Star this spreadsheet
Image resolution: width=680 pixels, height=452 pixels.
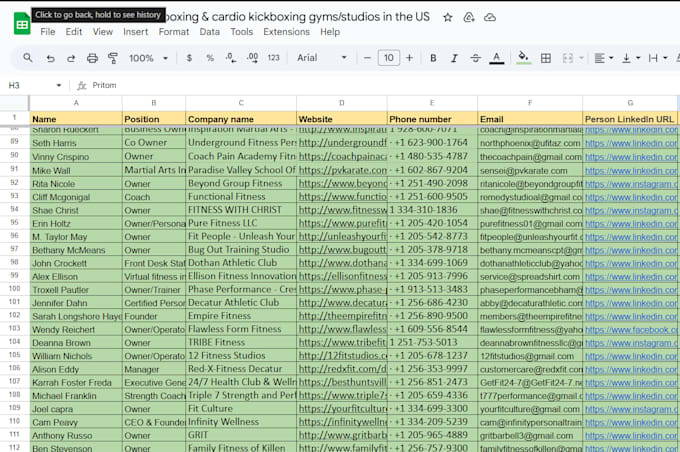click(x=448, y=17)
